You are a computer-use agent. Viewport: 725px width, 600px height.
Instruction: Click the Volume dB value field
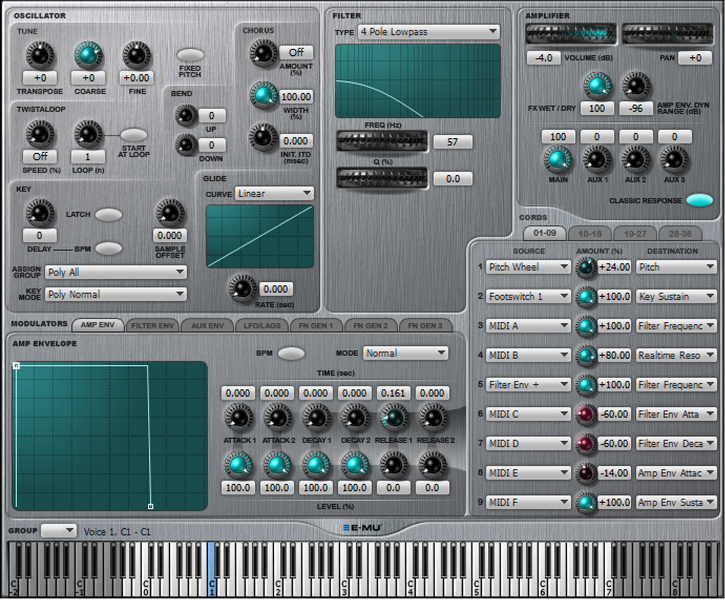(x=544, y=58)
